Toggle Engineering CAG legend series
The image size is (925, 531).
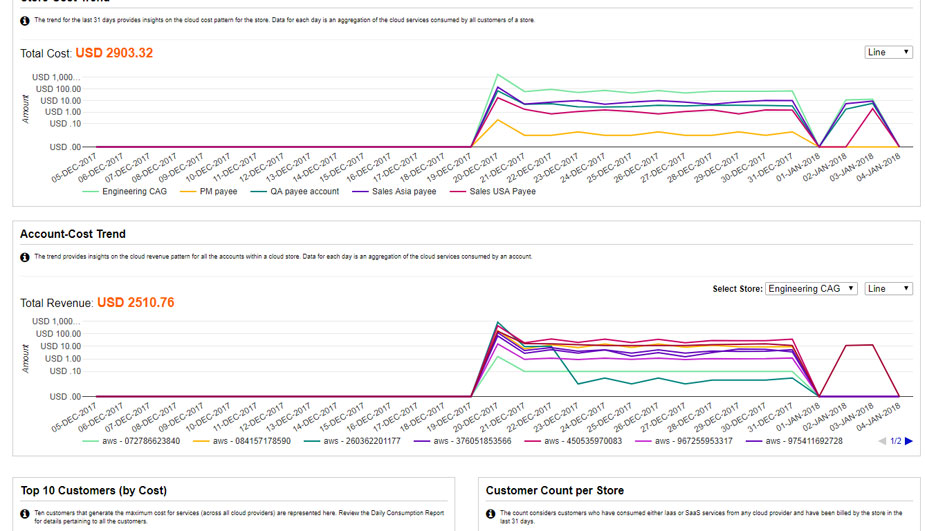pos(125,191)
